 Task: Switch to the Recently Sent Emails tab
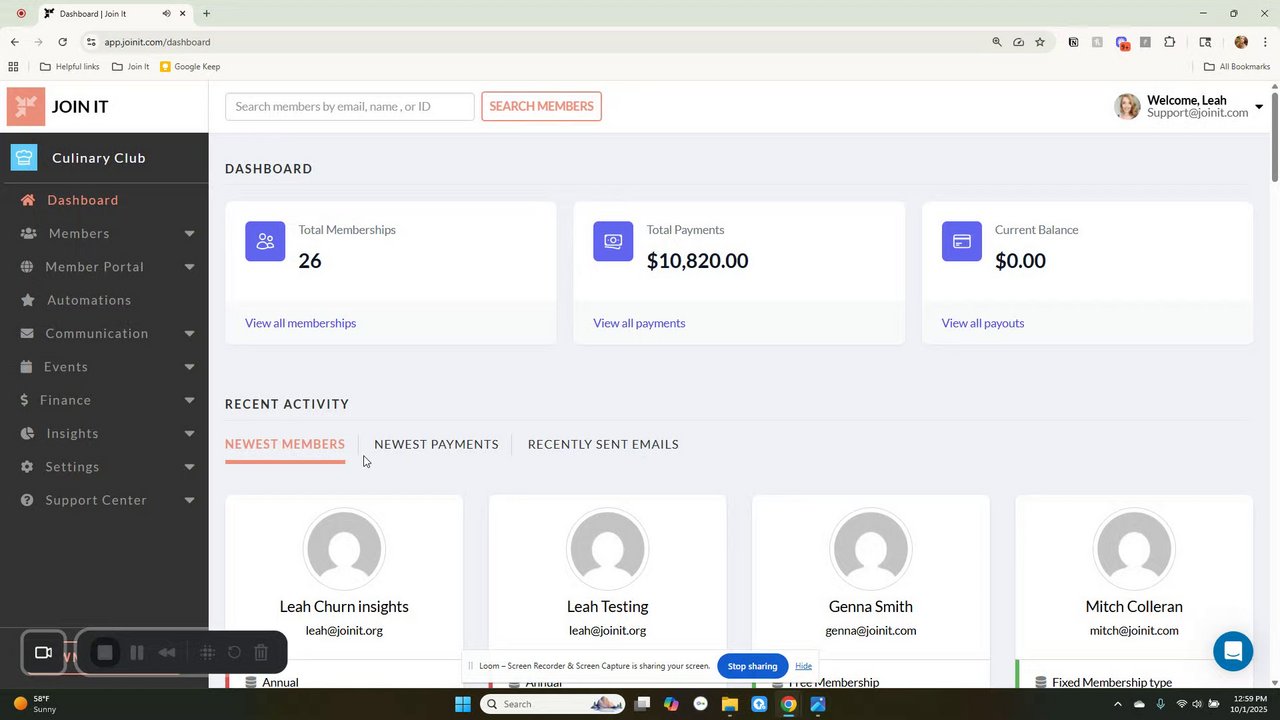point(603,444)
